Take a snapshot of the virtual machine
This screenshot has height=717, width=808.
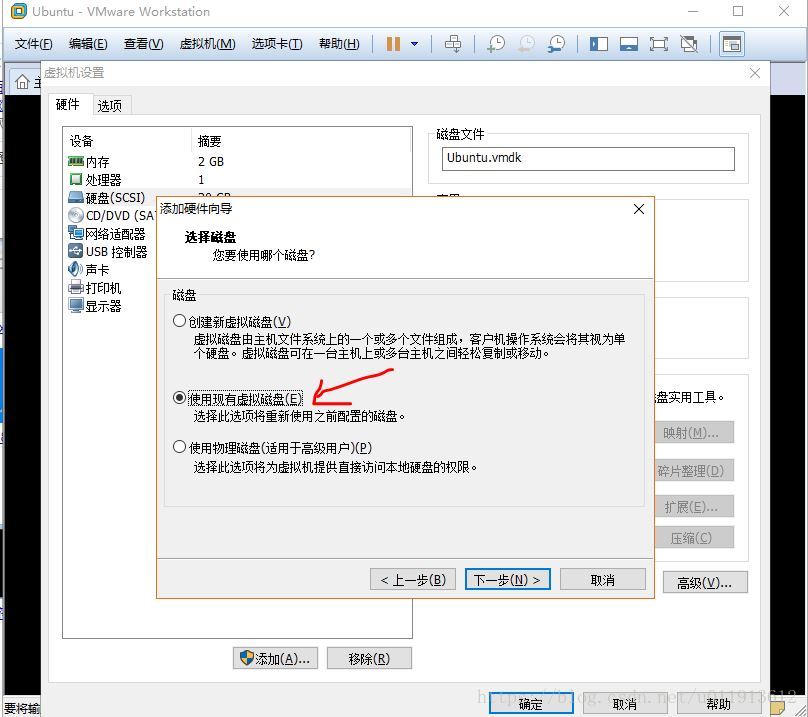[497, 44]
